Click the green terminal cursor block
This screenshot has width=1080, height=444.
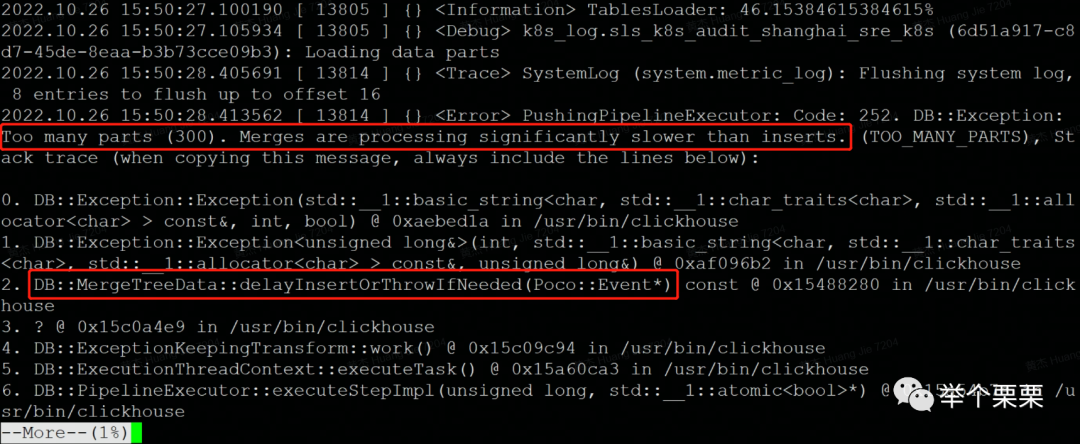click(136, 433)
